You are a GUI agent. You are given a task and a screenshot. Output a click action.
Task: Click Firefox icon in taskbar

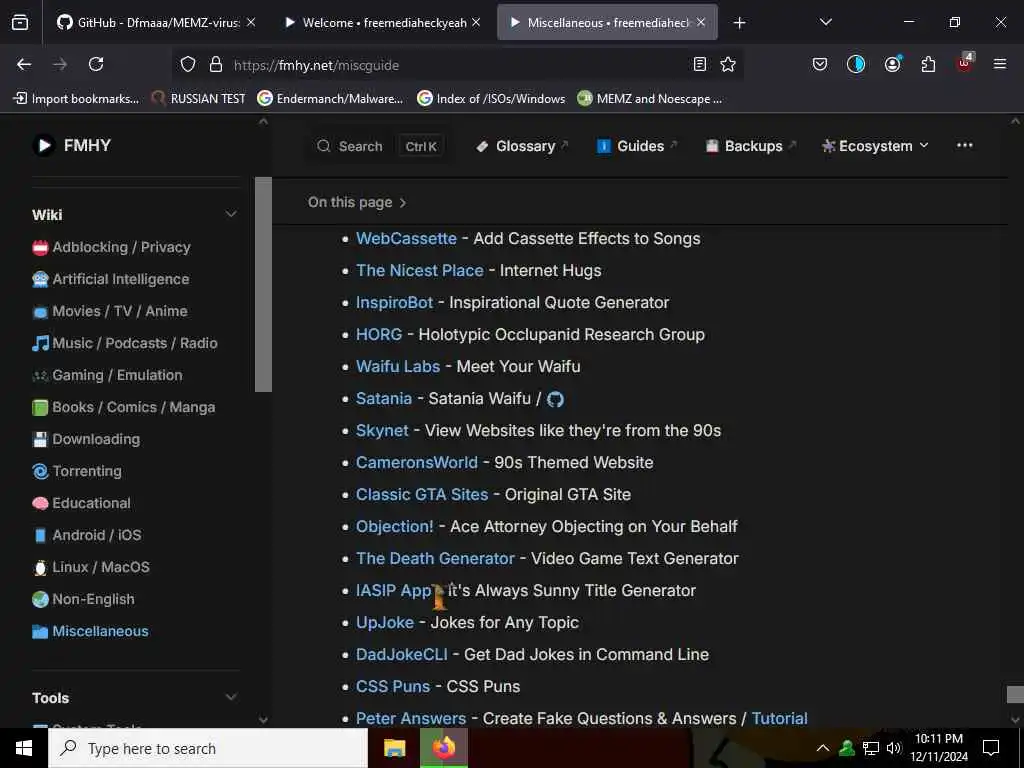point(444,748)
